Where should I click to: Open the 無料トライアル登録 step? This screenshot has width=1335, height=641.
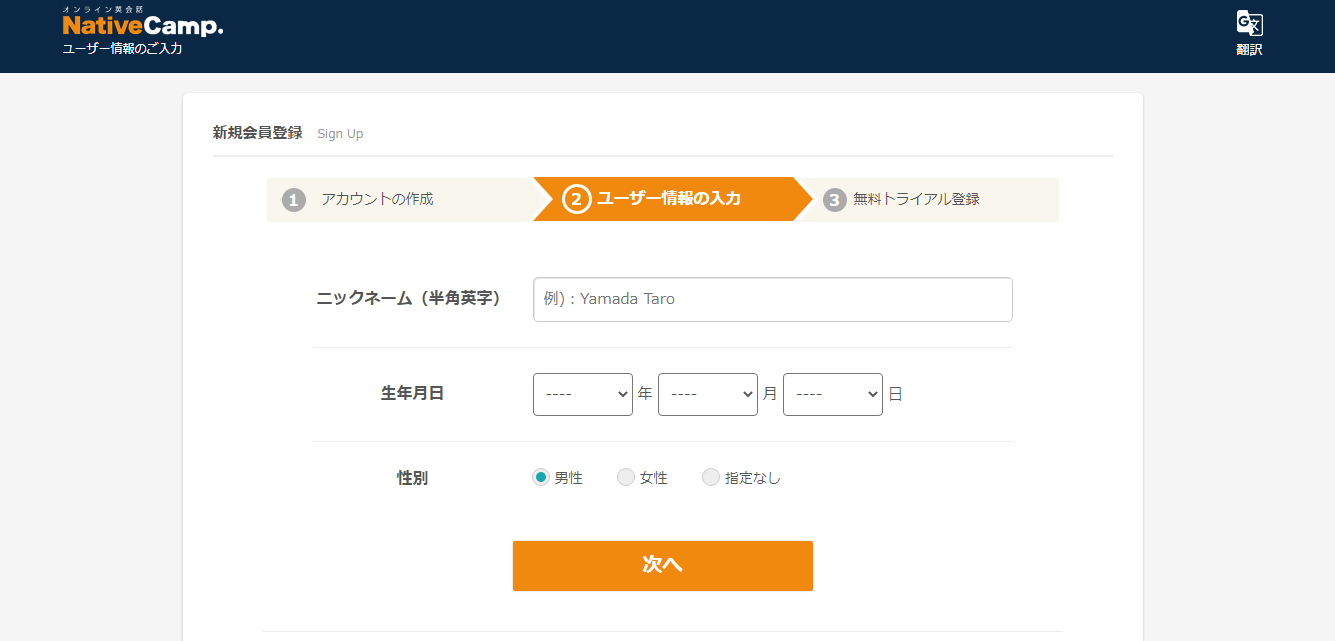tap(916, 199)
